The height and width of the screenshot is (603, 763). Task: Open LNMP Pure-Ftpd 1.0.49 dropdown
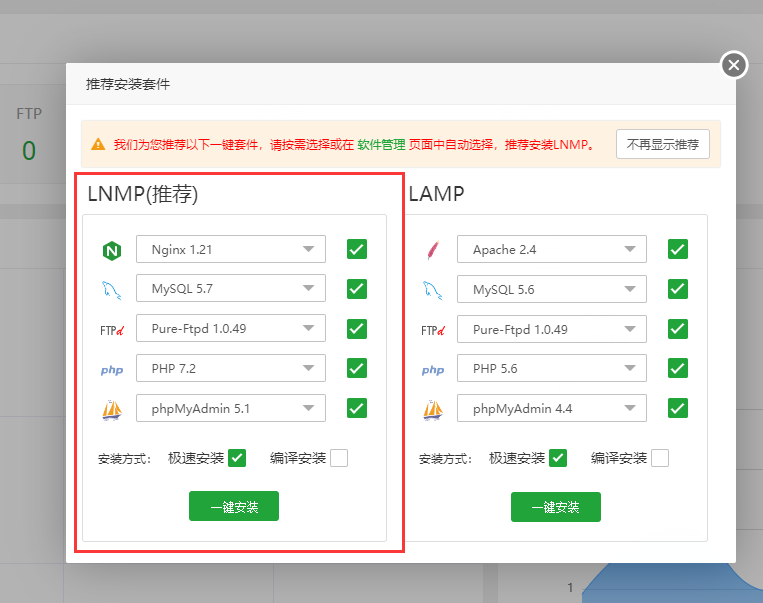[231, 328]
